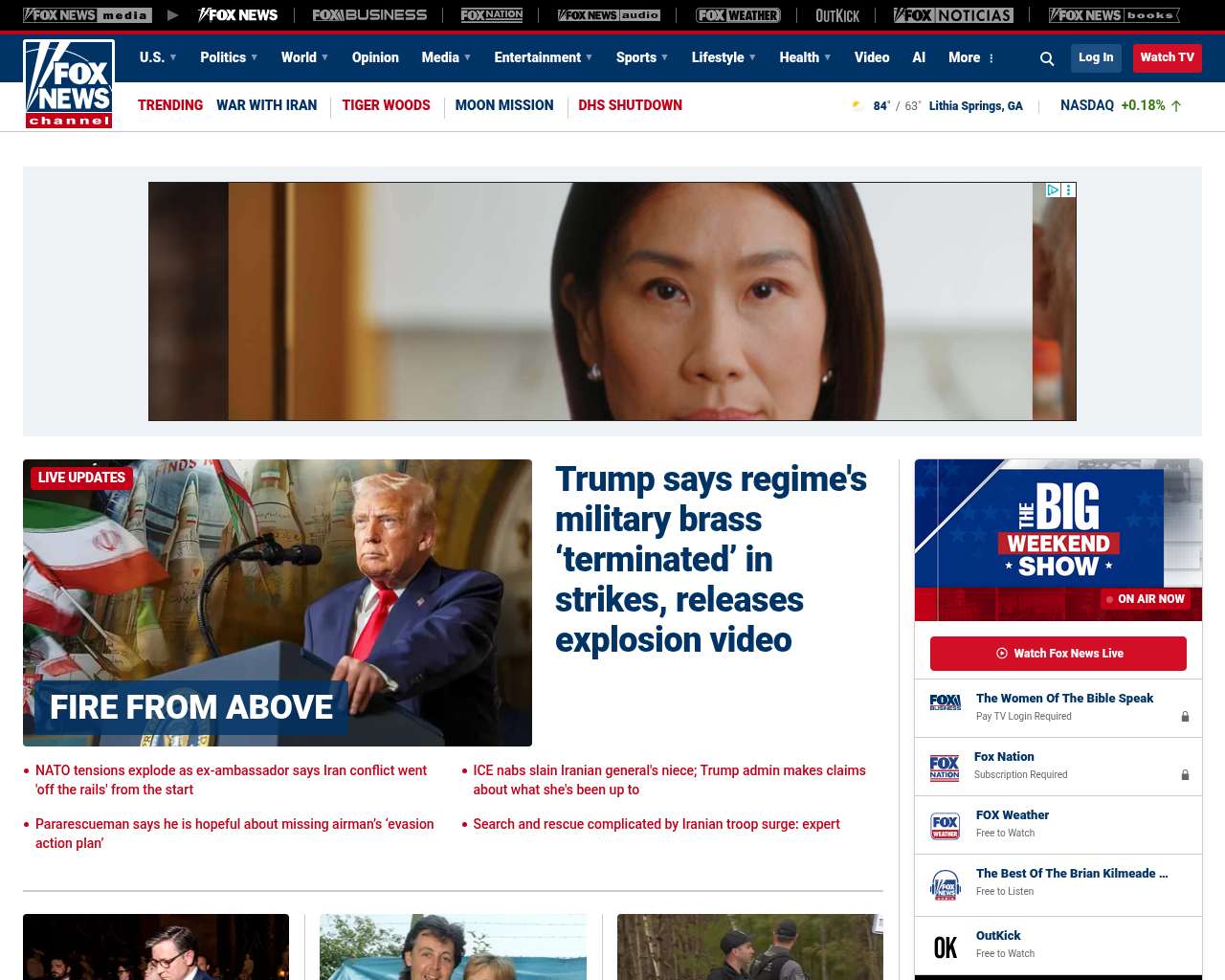The width and height of the screenshot is (1225, 980).
Task: Click The Big Weekend Show on-air banner
Action: (x=1058, y=540)
